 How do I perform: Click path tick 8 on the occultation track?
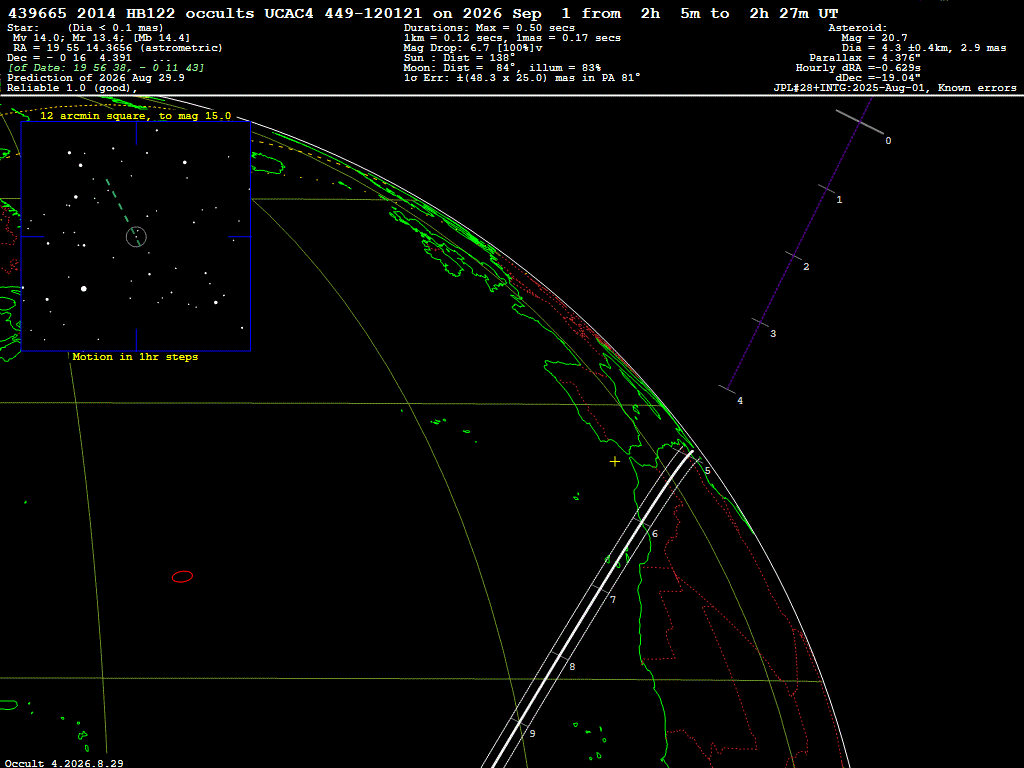(572, 667)
